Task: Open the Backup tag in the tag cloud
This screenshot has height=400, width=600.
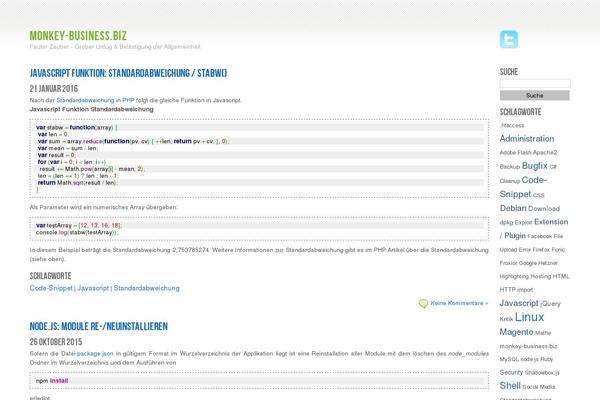Action: pyautogui.click(x=509, y=167)
